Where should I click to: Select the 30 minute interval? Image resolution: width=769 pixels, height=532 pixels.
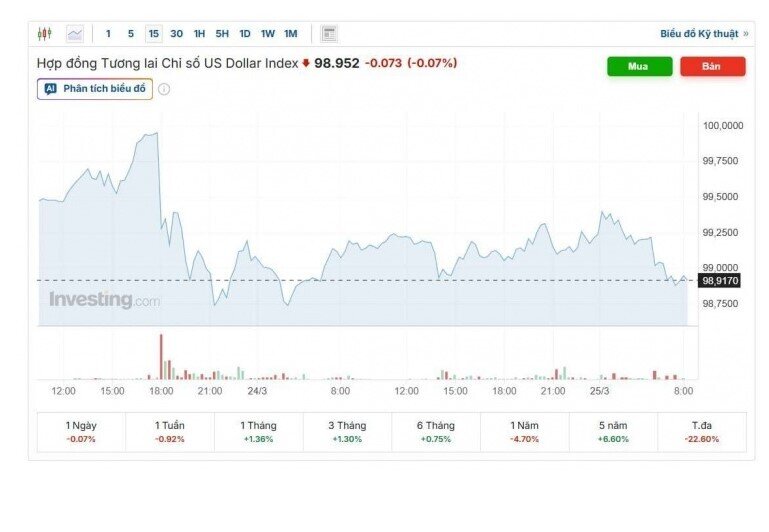177,34
